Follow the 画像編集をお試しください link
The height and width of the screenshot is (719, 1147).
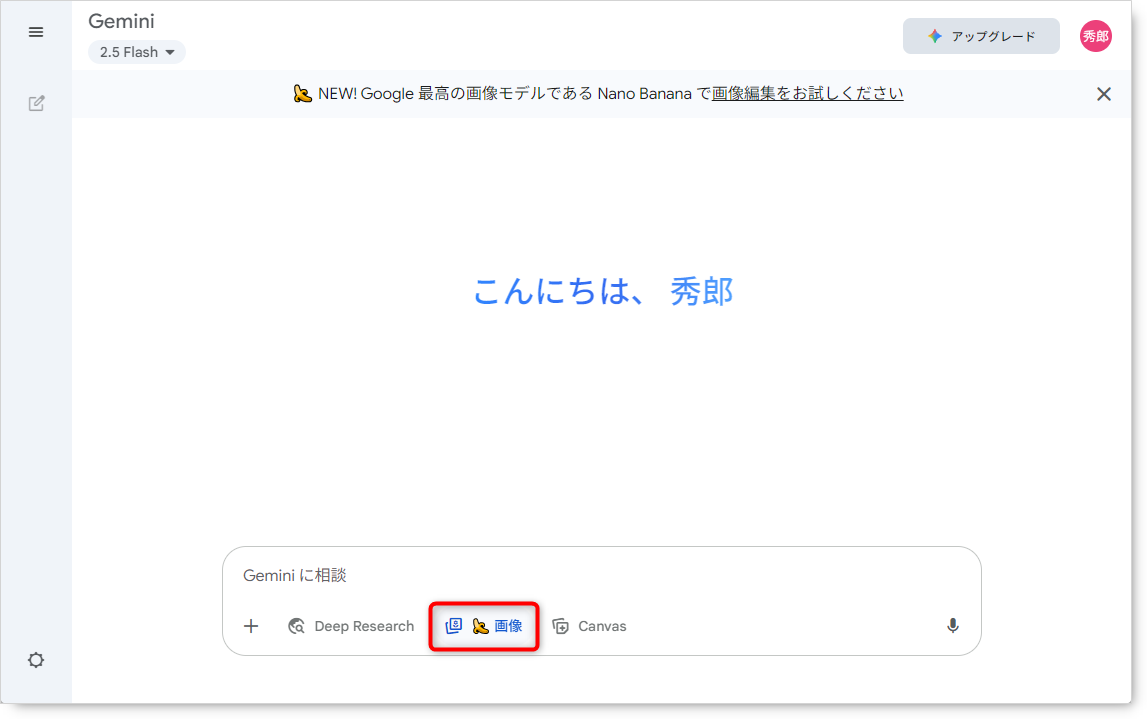pyautogui.click(x=808, y=94)
